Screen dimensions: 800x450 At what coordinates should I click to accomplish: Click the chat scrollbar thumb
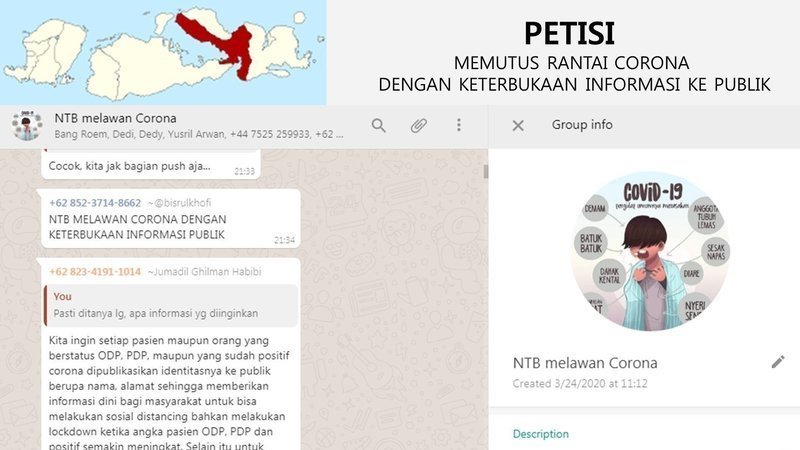[x=486, y=172]
